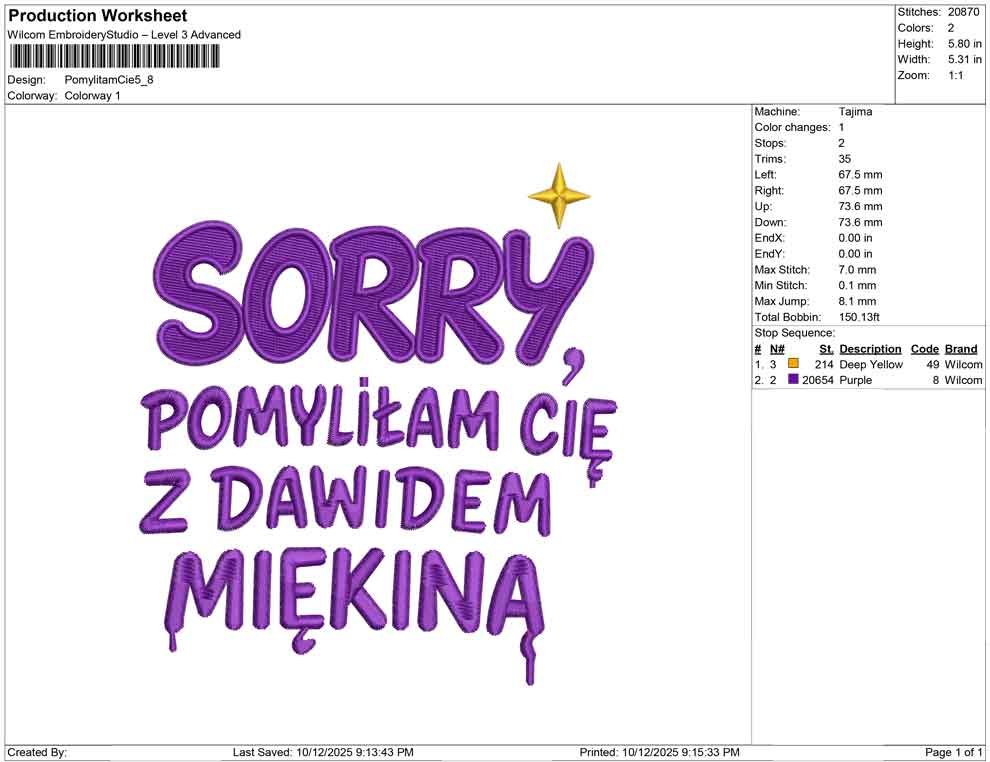The image size is (990, 762).
Task: Click the Brand column header
Action: coord(961,348)
